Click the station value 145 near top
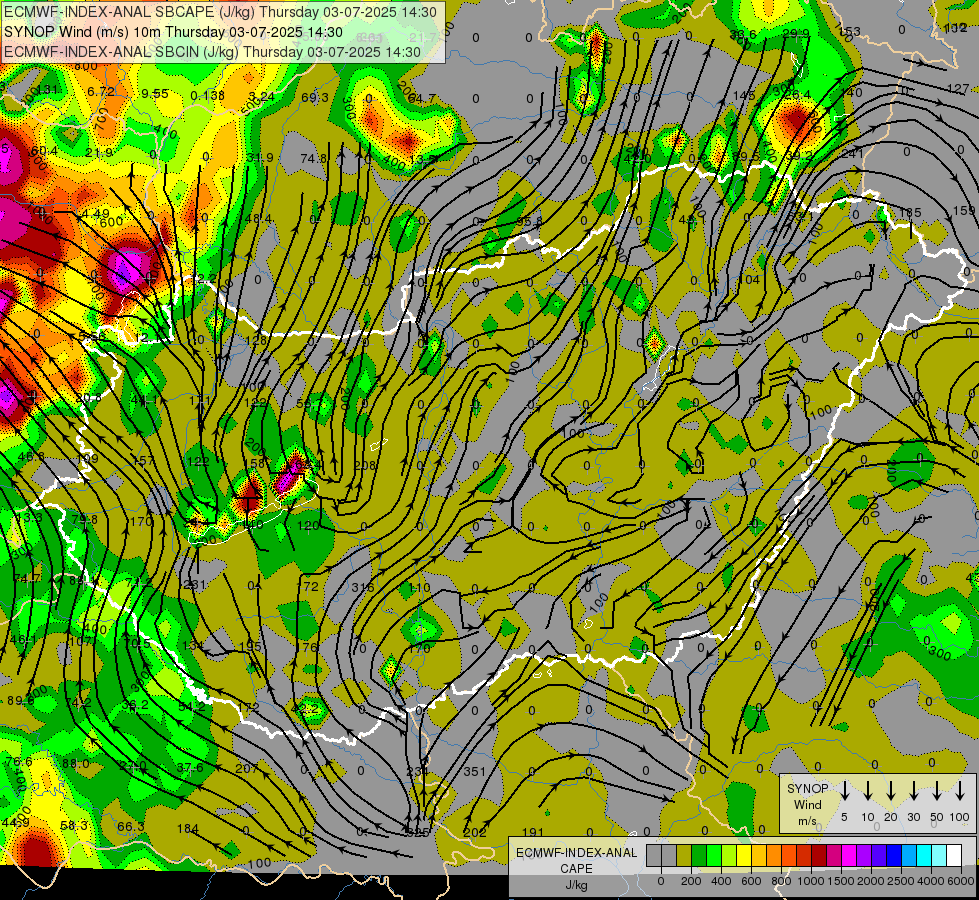This screenshot has width=979, height=900. 744,96
